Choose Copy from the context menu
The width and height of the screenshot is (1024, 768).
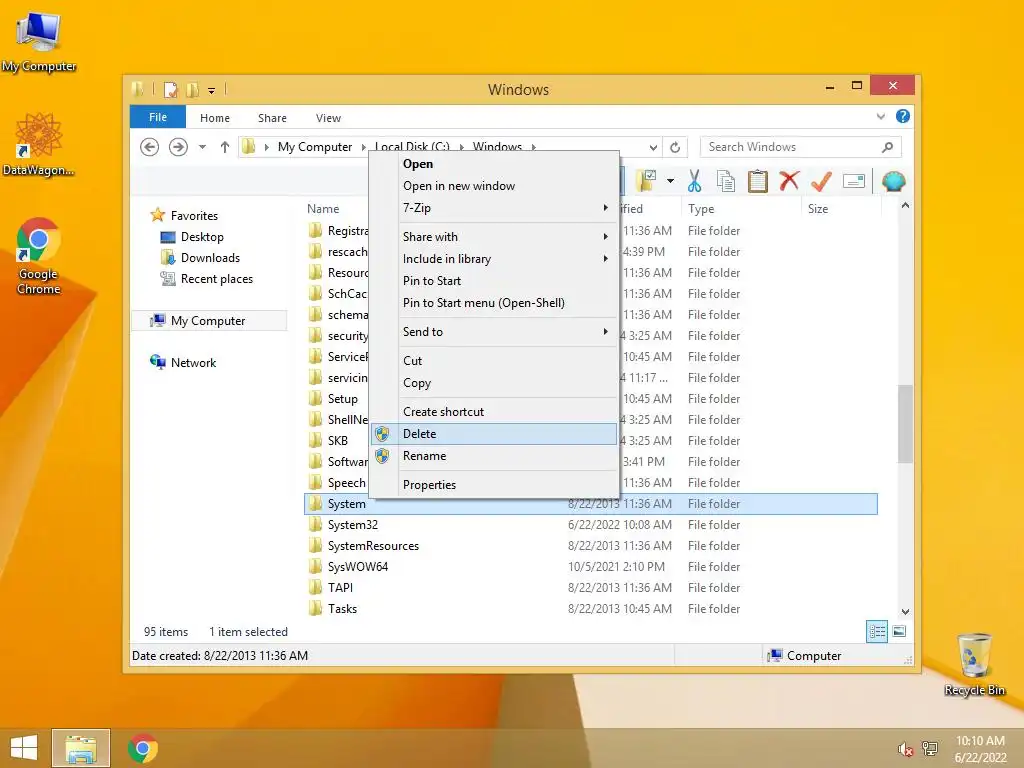pyautogui.click(x=495, y=383)
